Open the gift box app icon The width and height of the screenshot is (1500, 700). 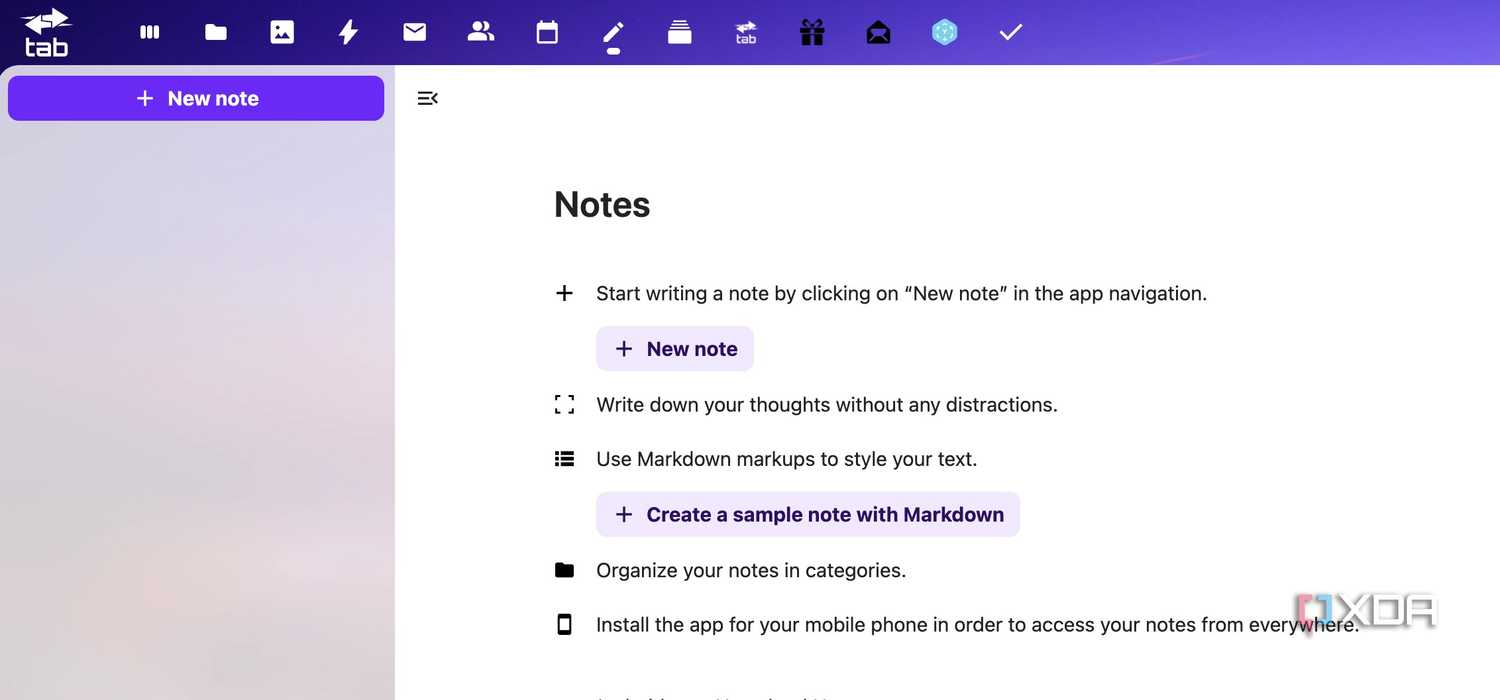point(812,32)
